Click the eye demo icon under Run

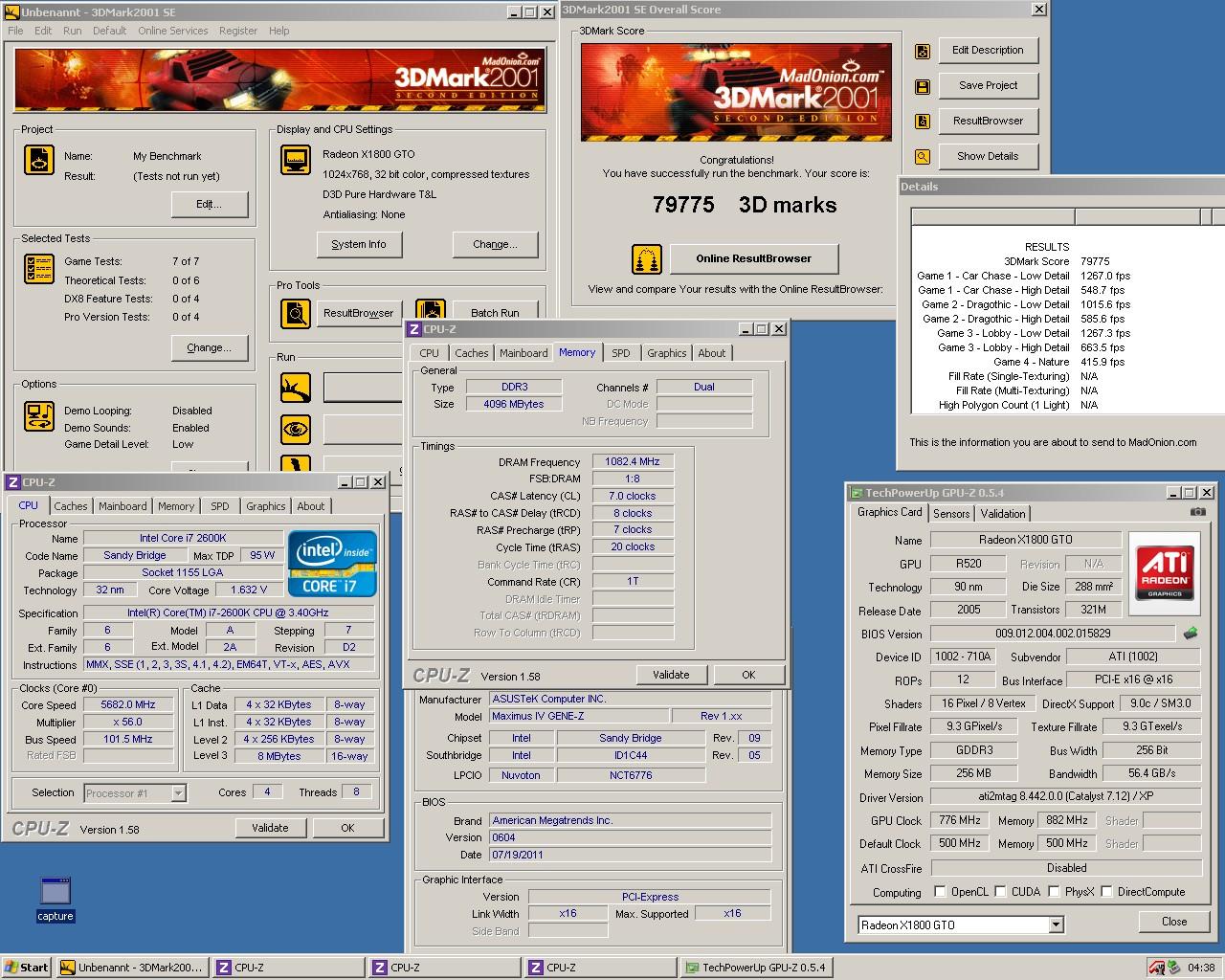(x=296, y=430)
